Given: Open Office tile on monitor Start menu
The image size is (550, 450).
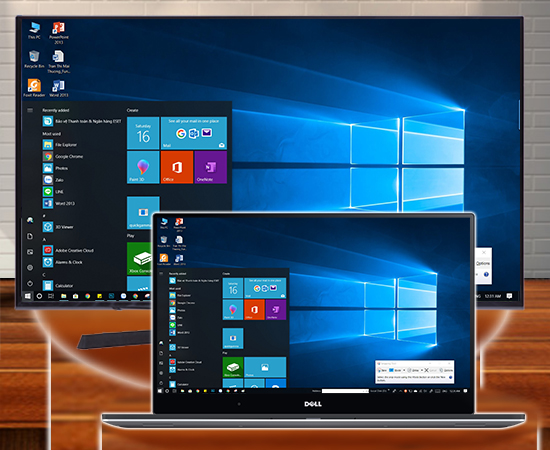Looking at the screenshot, I should 177,167.
